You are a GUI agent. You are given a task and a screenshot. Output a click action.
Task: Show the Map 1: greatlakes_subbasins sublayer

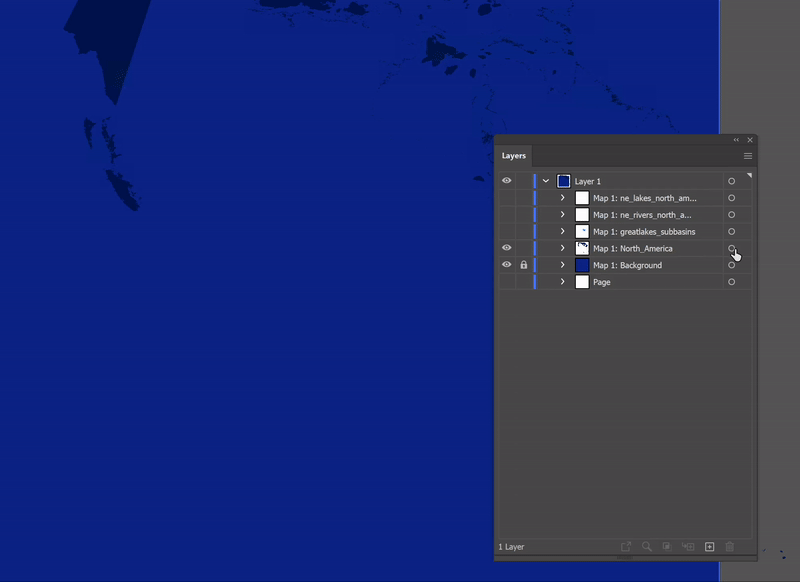[x=506, y=232]
